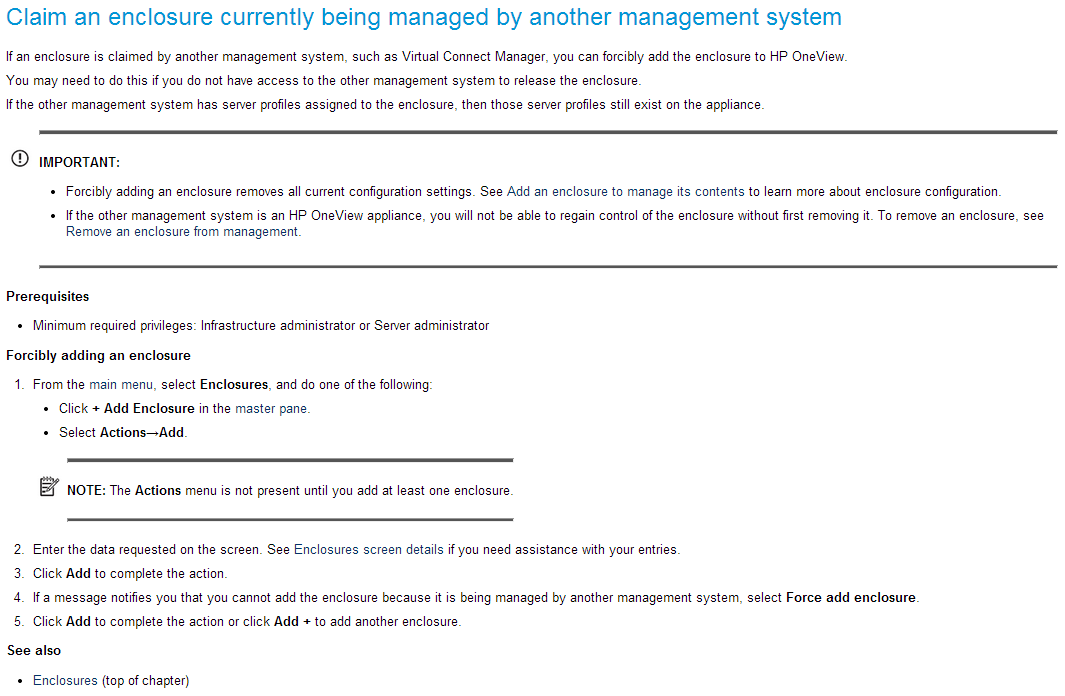The image size is (1065, 696).
Task: Click the bold 'NOTE:' label
Action: point(86,491)
